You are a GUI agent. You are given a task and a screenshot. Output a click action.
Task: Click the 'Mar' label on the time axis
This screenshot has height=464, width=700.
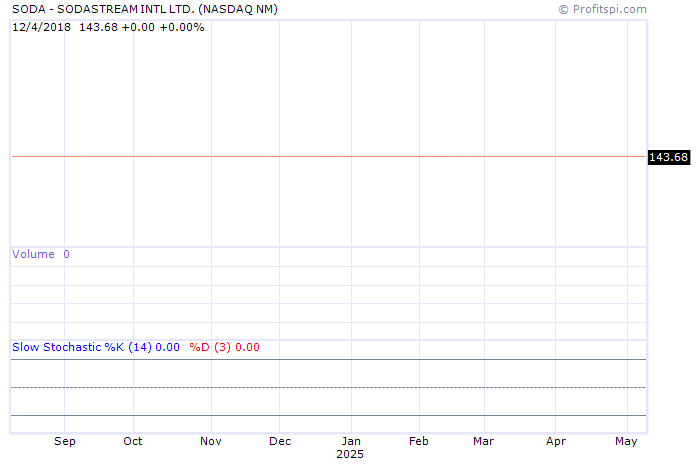click(x=483, y=441)
